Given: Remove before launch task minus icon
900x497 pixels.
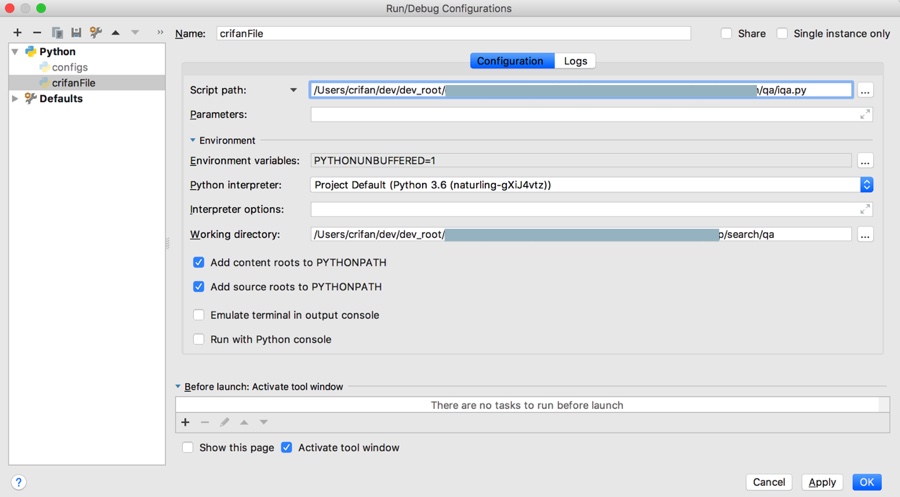Looking at the screenshot, I should pyautogui.click(x=205, y=422).
